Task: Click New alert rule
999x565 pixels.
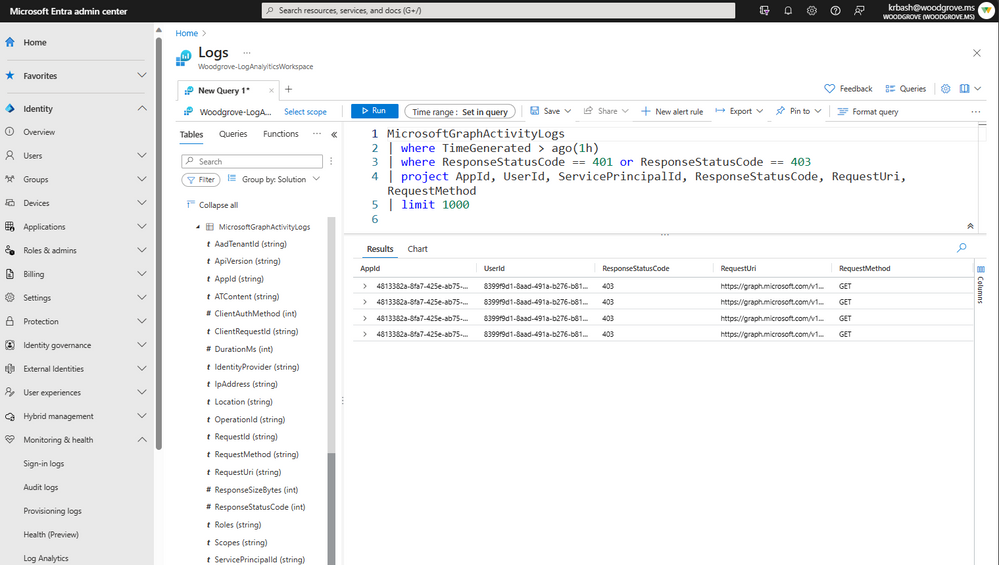Action: pos(672,111)
